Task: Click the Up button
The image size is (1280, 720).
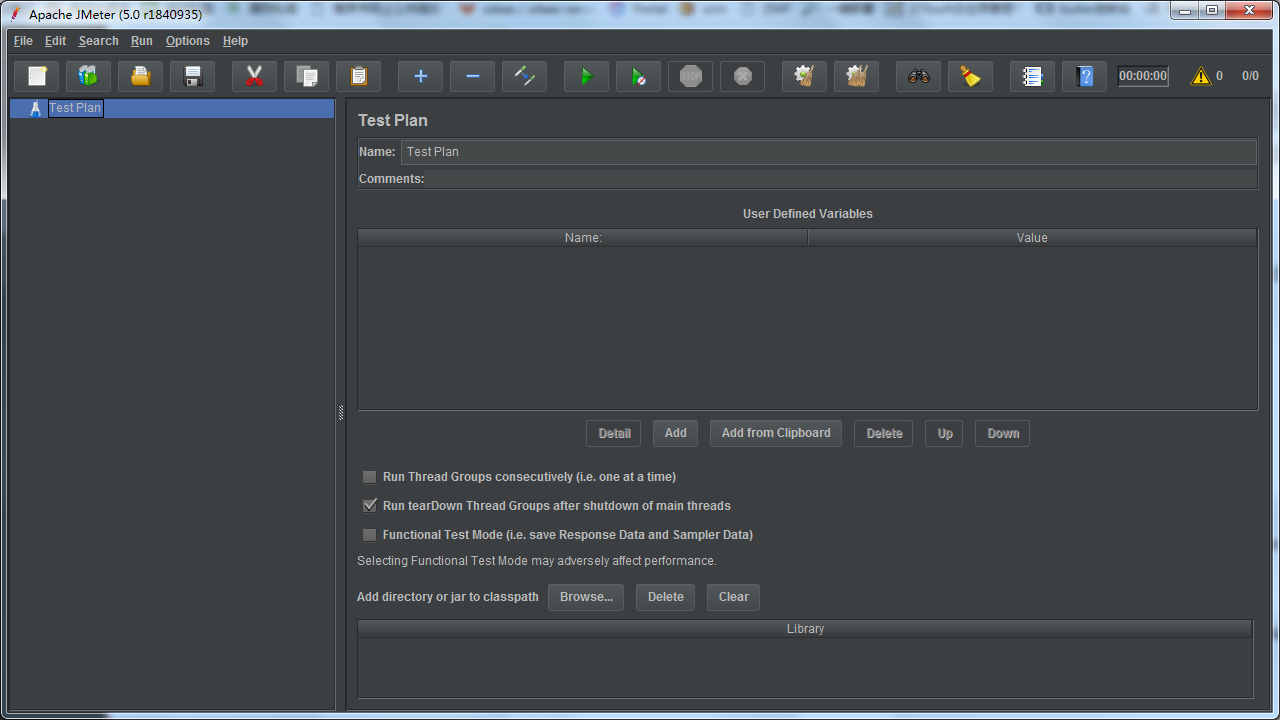Action: (x=945, y=433)
